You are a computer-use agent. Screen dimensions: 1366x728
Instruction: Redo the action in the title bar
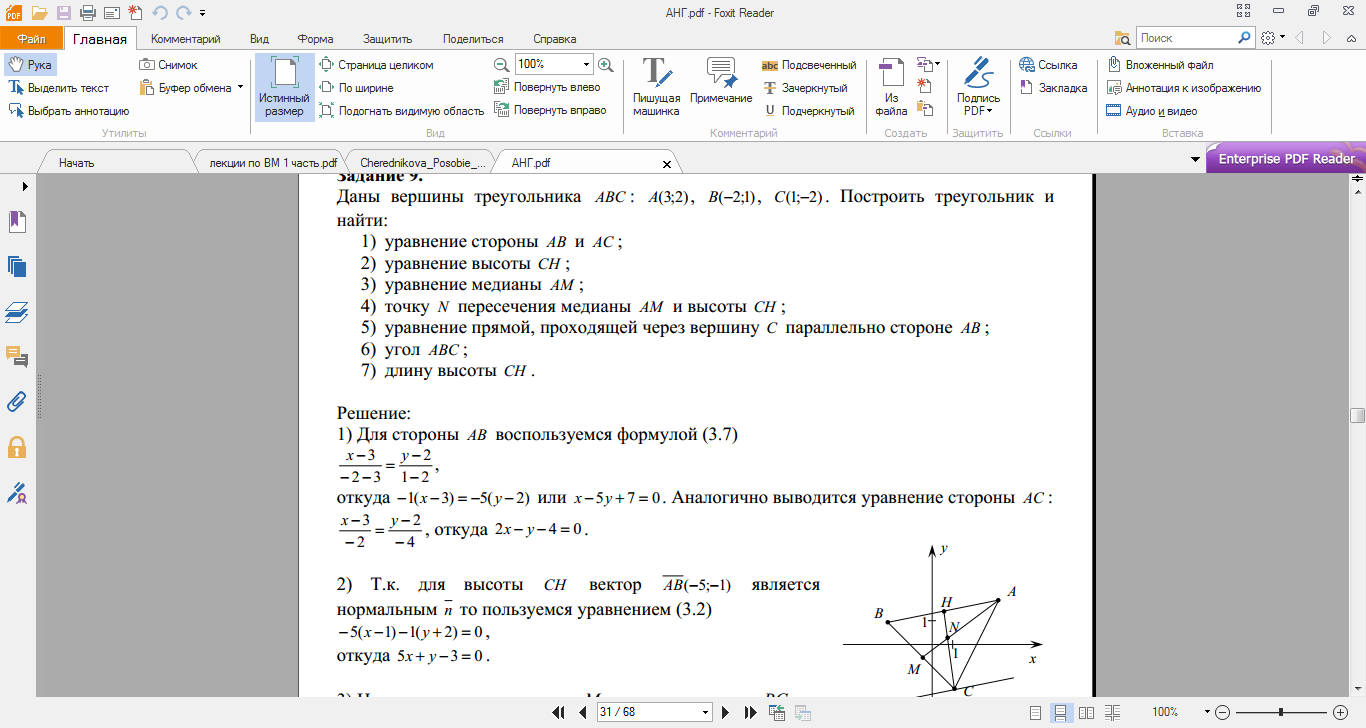pos(182,13)
